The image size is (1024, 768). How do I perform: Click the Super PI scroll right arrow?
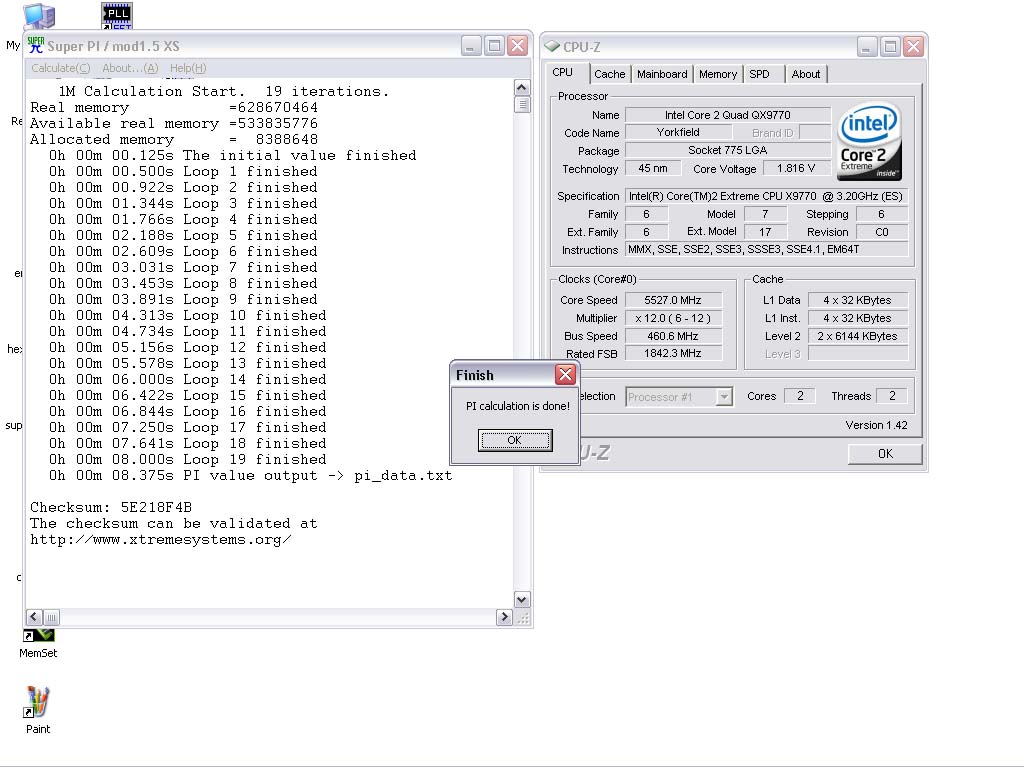click(x=504, y=617)
